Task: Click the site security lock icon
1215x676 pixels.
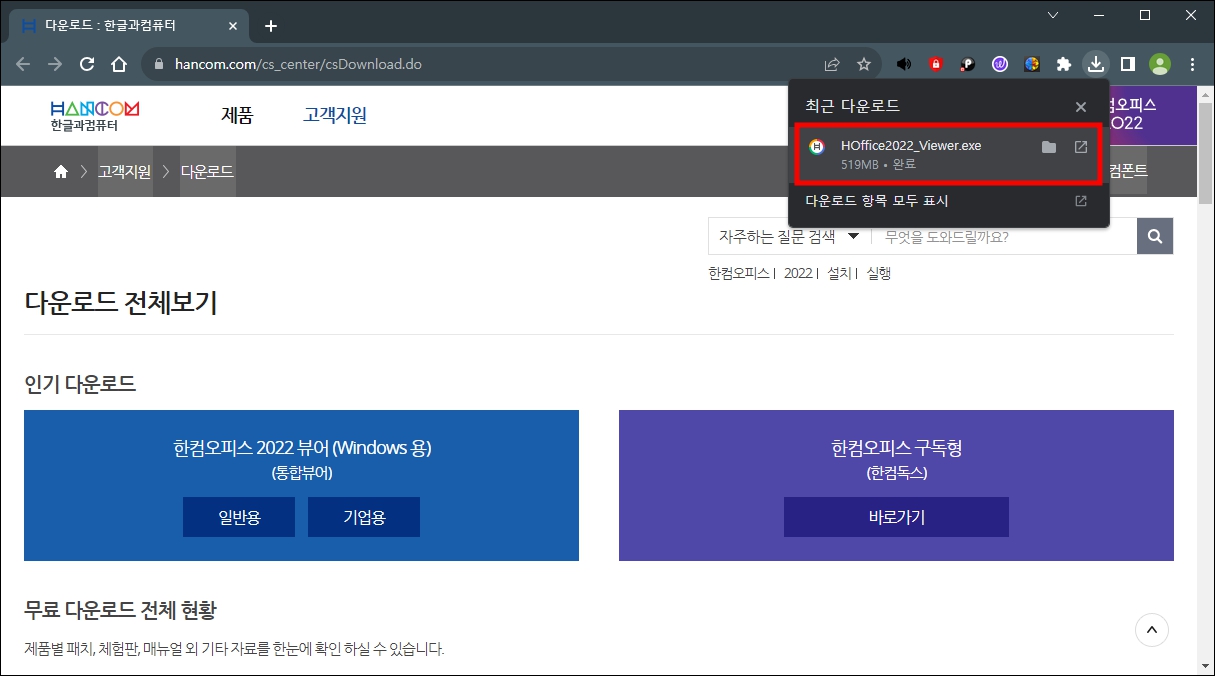Action: coord(158,64)
